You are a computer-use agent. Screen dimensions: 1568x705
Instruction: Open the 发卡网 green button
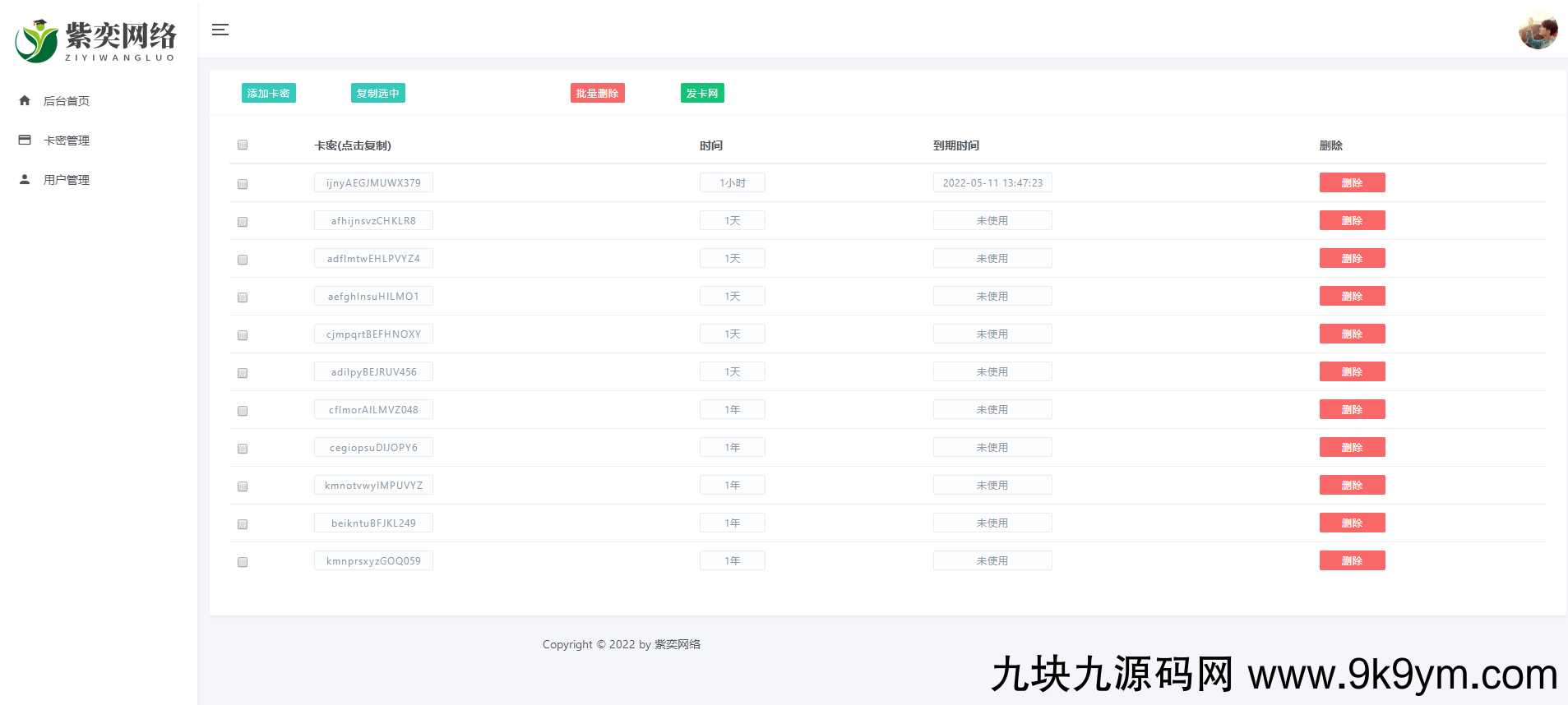pyautogui.click(x=702, y=94)
